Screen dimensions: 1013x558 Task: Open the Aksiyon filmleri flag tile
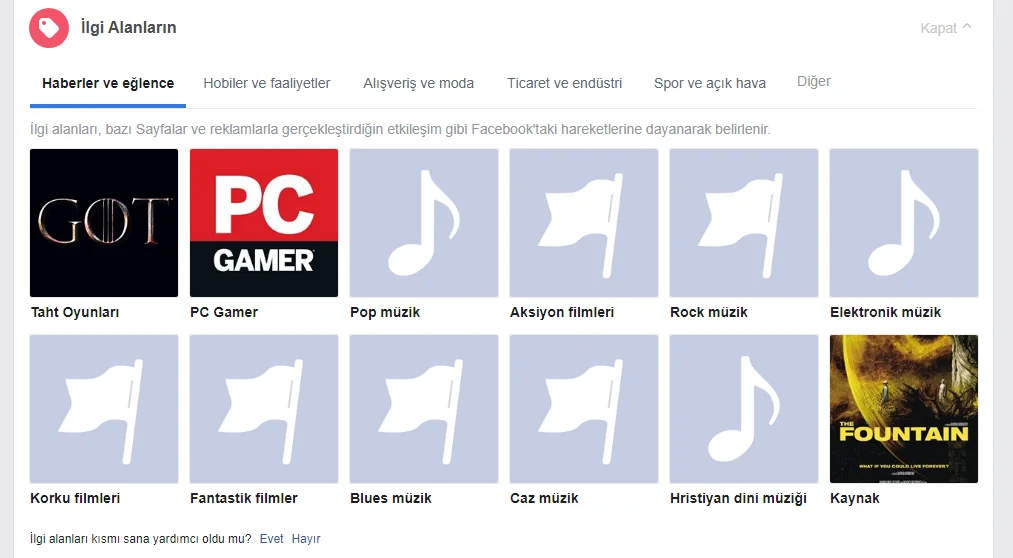point(584,223)
